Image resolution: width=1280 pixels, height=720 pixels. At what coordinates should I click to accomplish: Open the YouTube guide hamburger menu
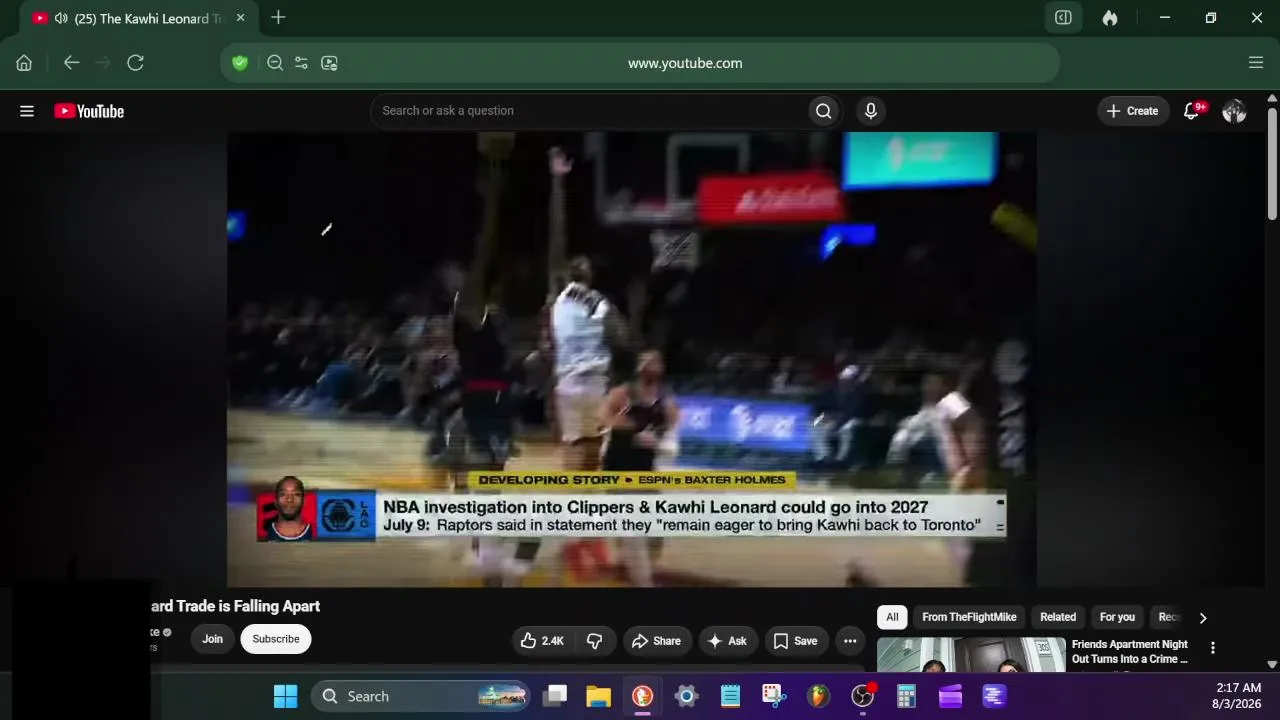point(27,111)
